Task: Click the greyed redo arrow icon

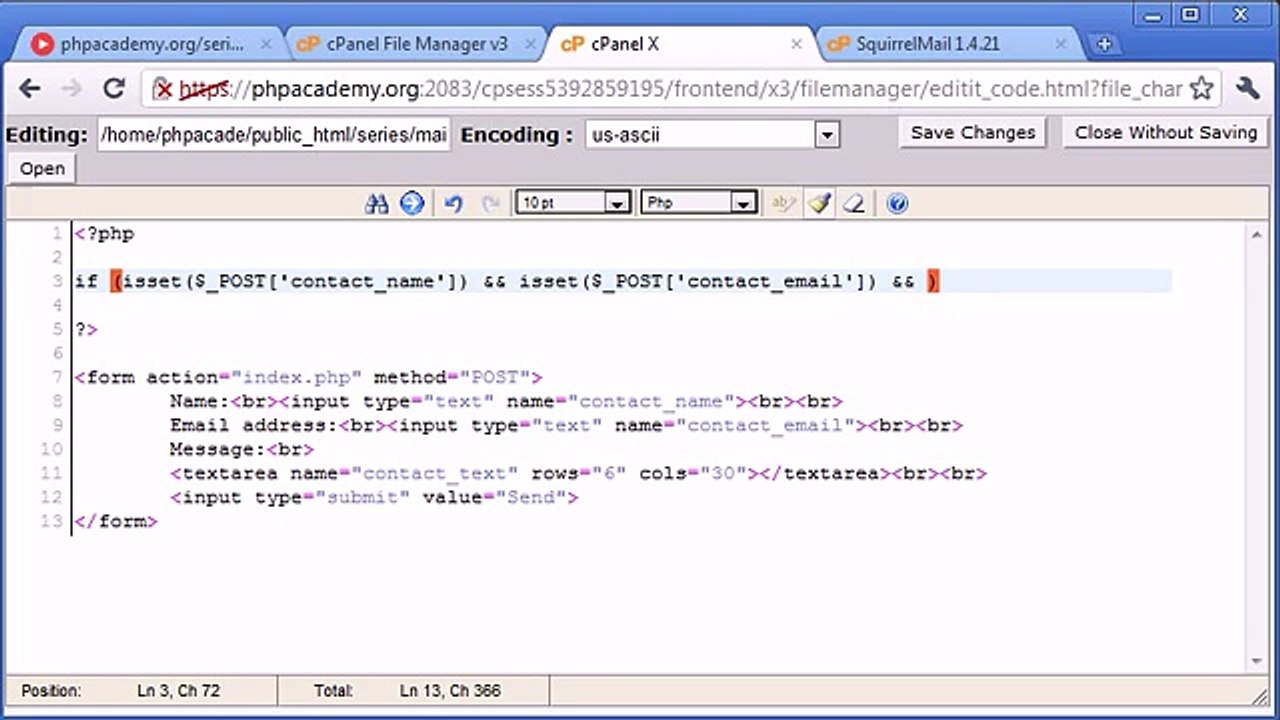Action: [x=490, y=203]
